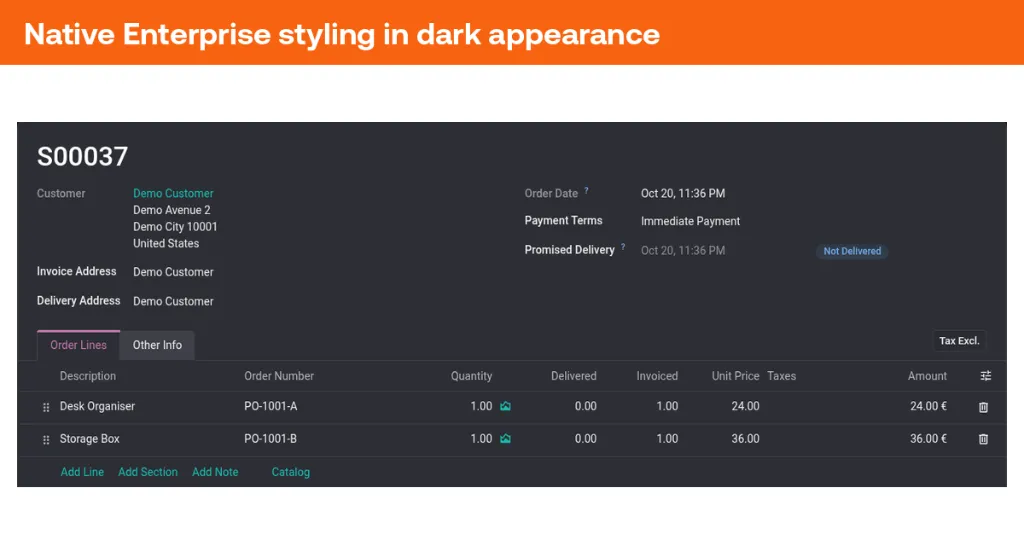Click the Tax Excl. button
1024x546 pixels.
[959, 341]
